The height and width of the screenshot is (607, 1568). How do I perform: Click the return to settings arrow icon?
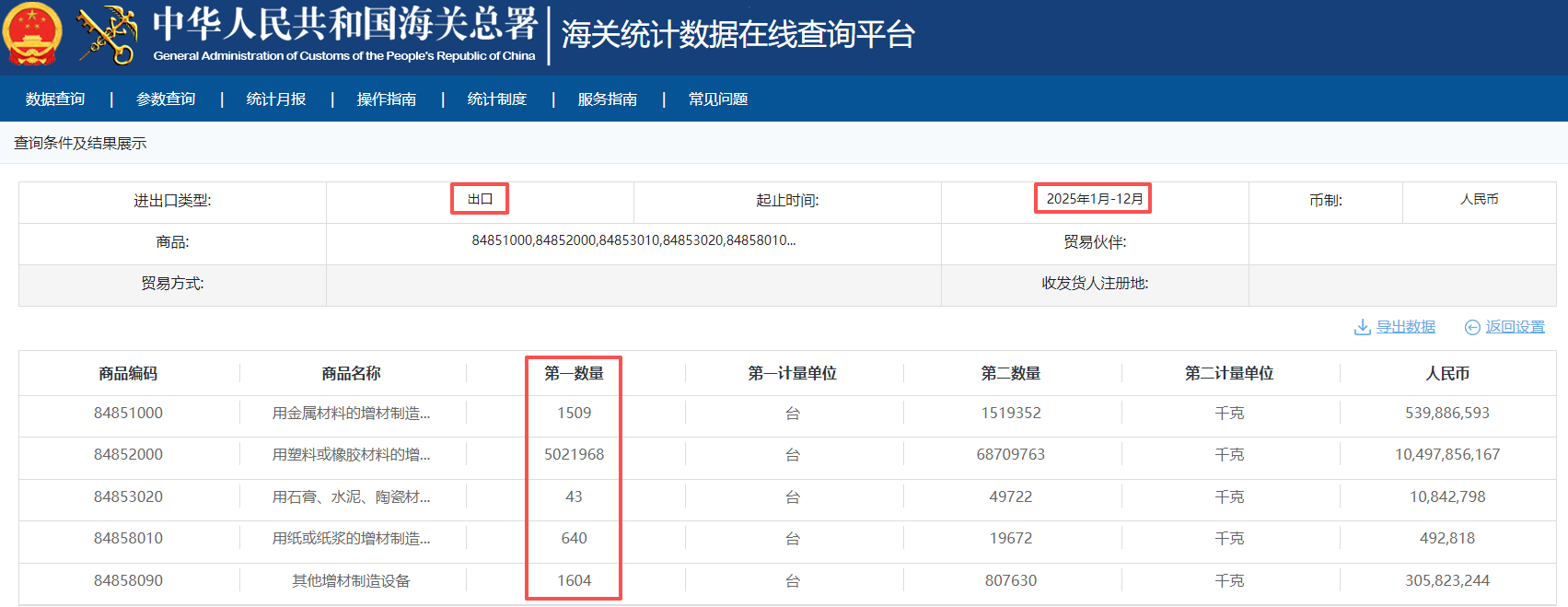1472,327
